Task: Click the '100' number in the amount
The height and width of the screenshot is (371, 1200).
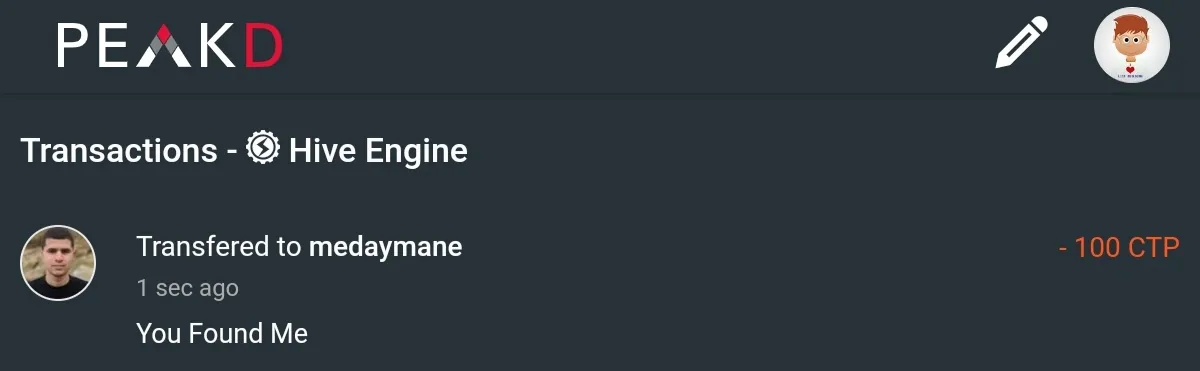Action: (1097, 247)
